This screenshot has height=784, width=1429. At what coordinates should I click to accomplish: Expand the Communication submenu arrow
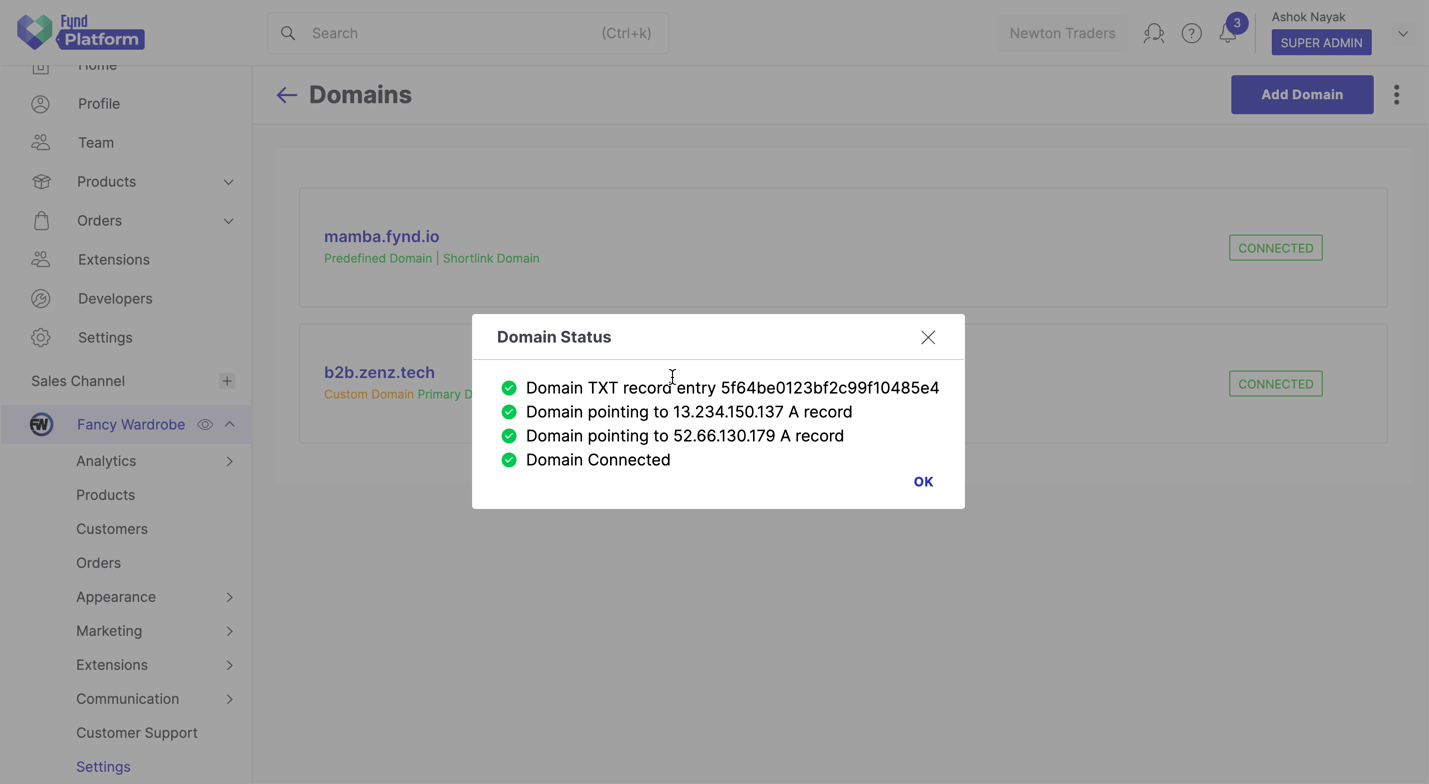(230, 699)
